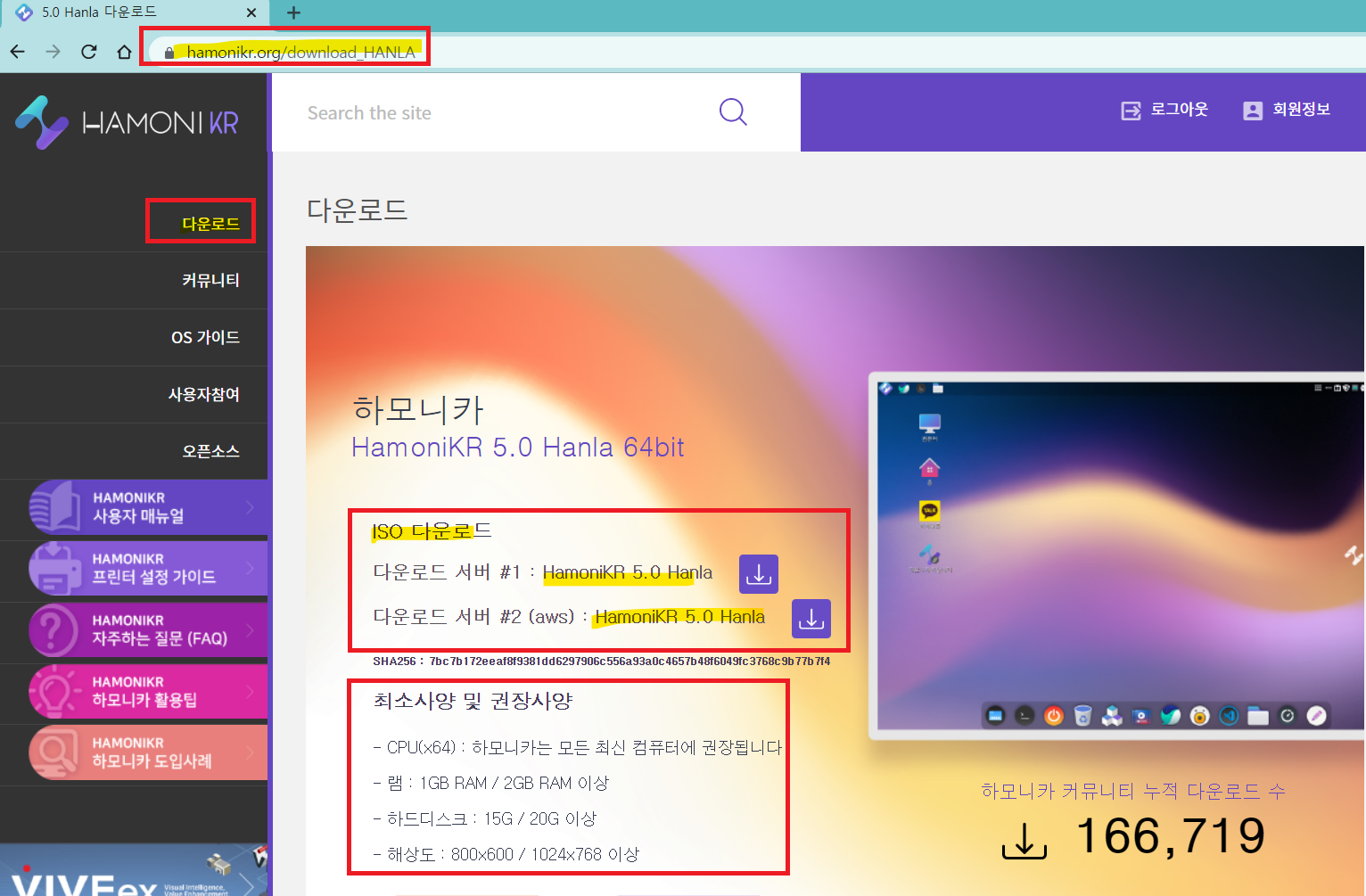Click the browser back arrow
The width and height of the screenshot is (1366, 896).
tap(18, 52)
